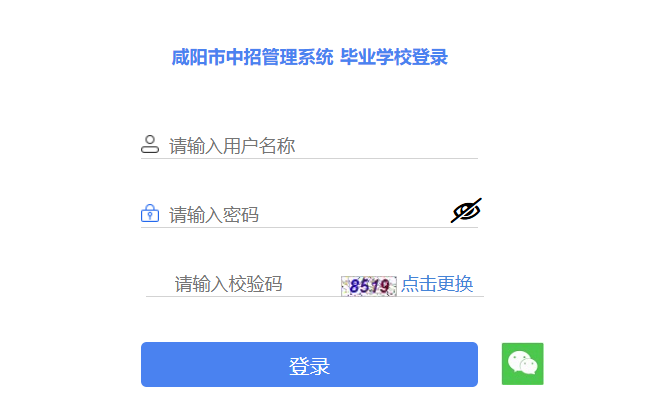Click the user silhouette icon beside the username field
Screen dimensions: 647x417
[150, 144]
